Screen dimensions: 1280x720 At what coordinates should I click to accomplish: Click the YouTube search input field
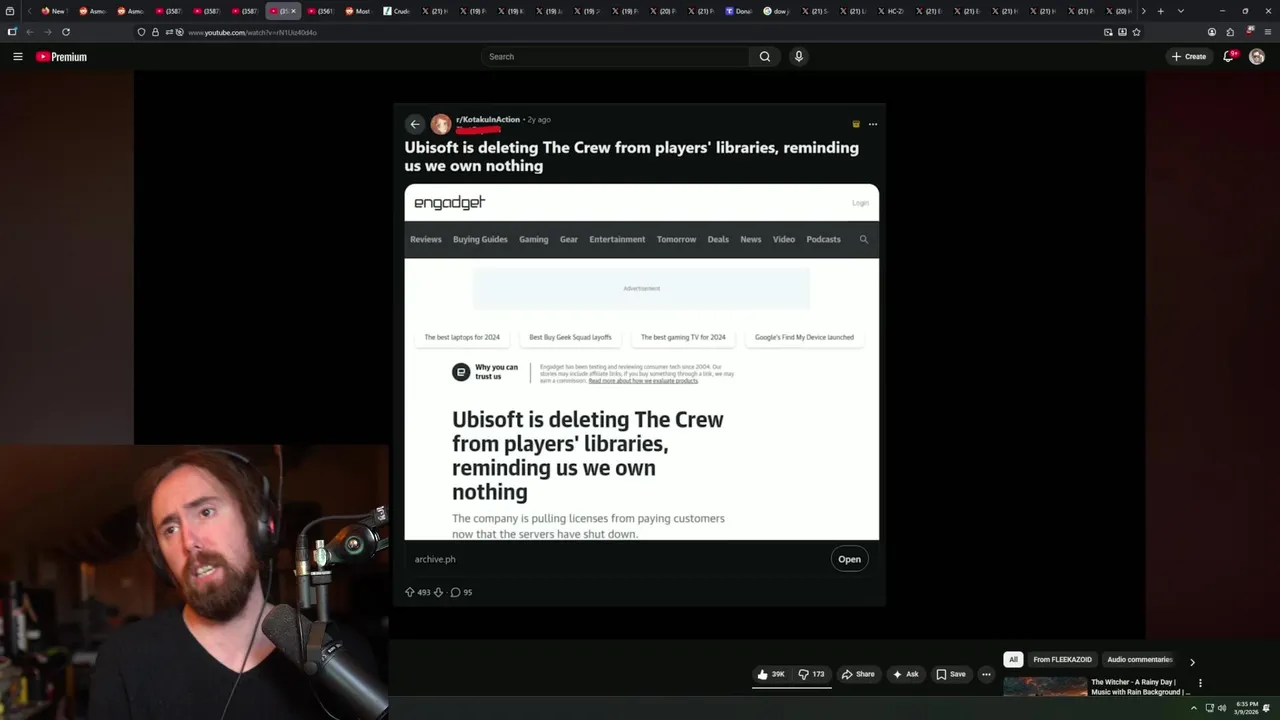point(615,57)
